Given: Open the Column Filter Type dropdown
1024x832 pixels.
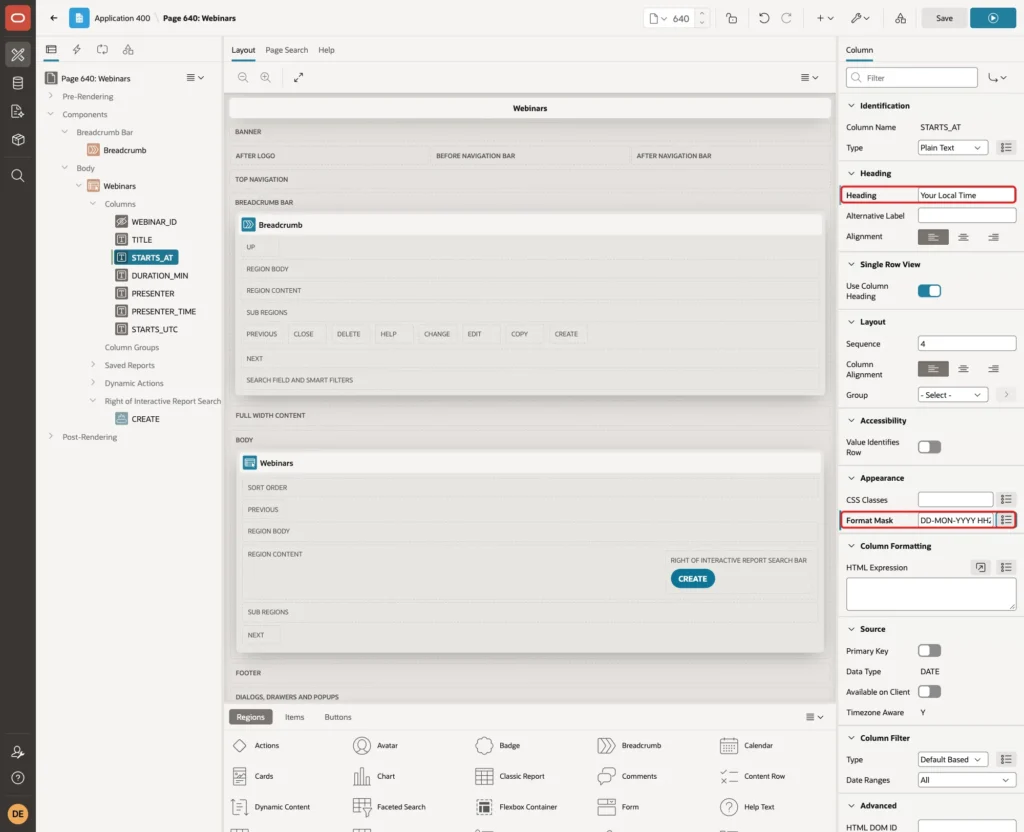Looking at the screenshot, I should point(952,760).
